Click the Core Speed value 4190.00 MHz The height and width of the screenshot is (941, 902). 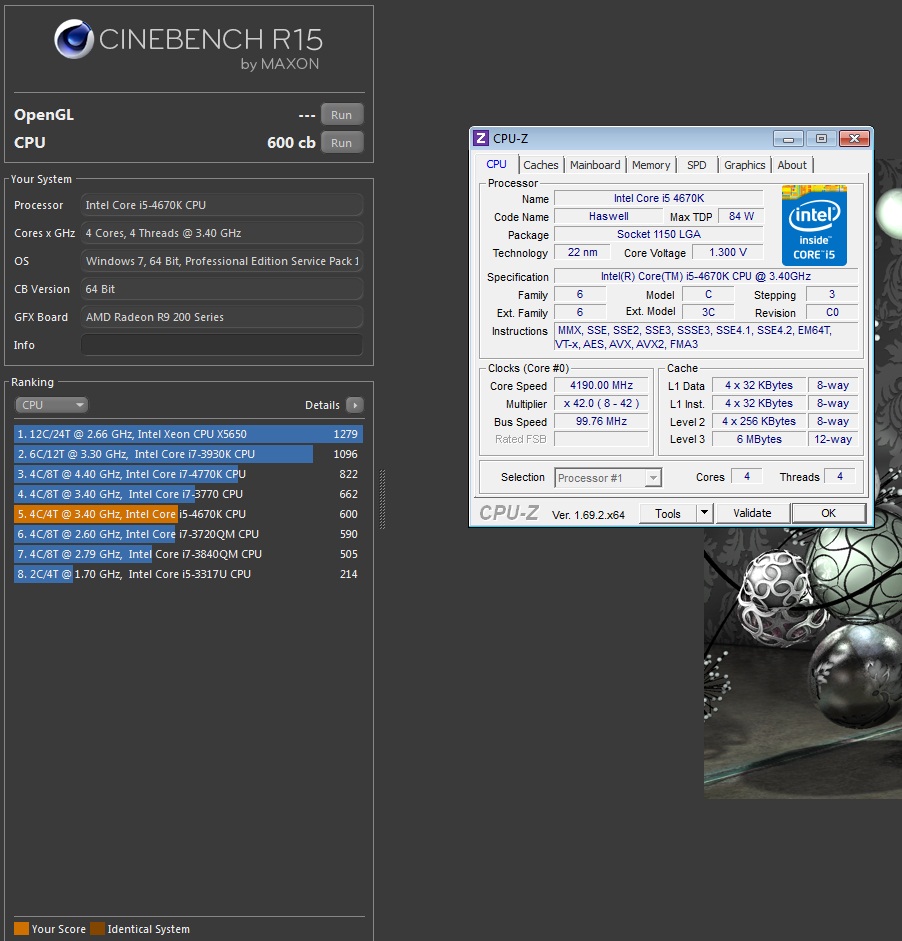coord(601,385)
